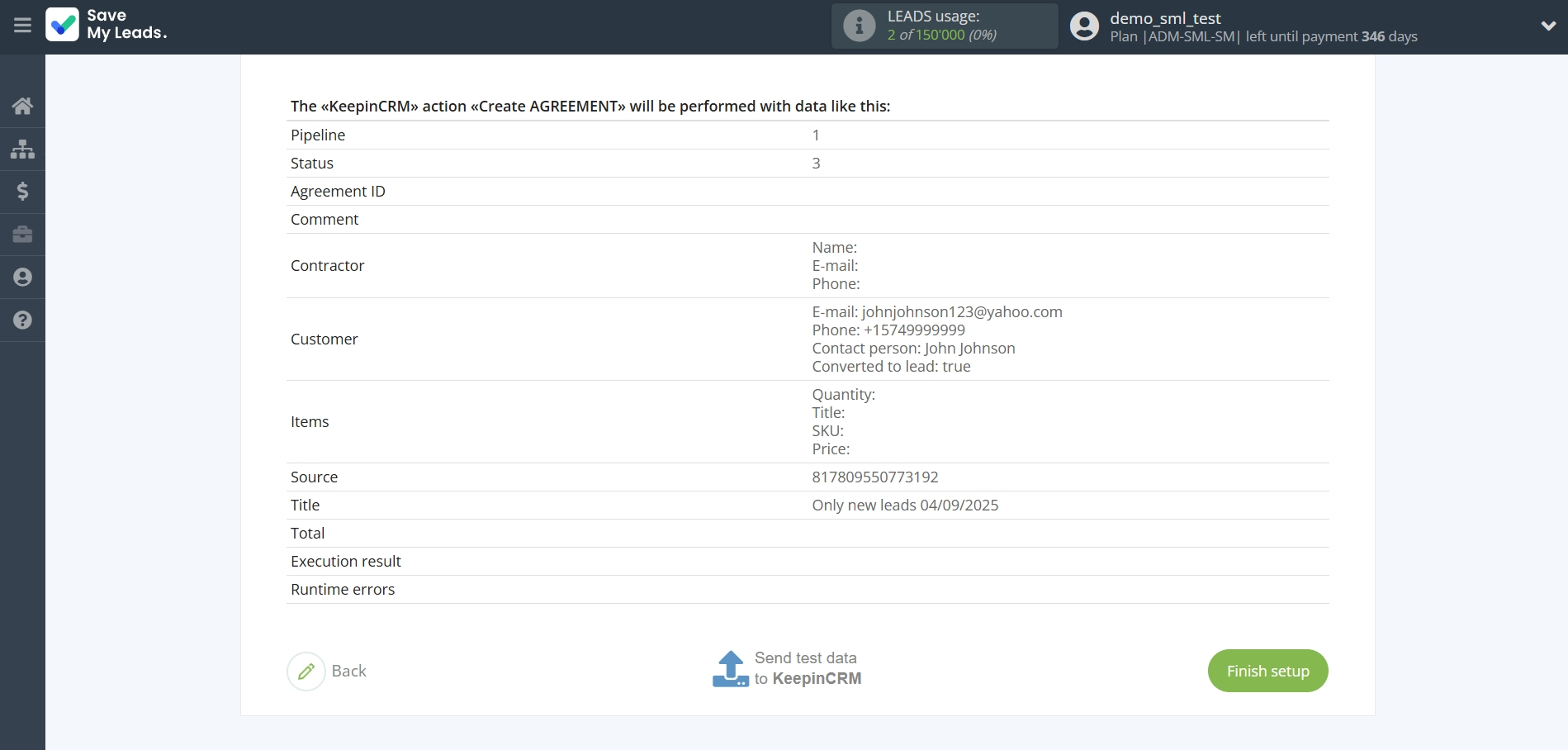The image size is (1568, 750).
Task: Click the customer email johnjohnson123@yahoo.com
Action: click(x=961, y=312)
